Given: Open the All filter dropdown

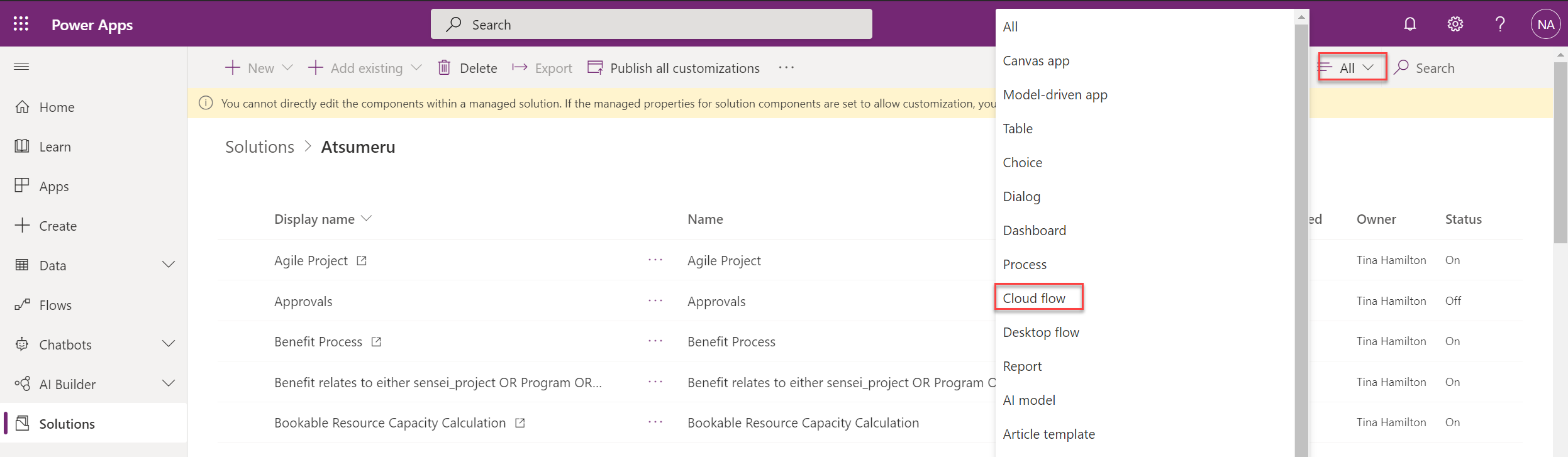Looking at the screenshot, I should (x=1352, y=67).
